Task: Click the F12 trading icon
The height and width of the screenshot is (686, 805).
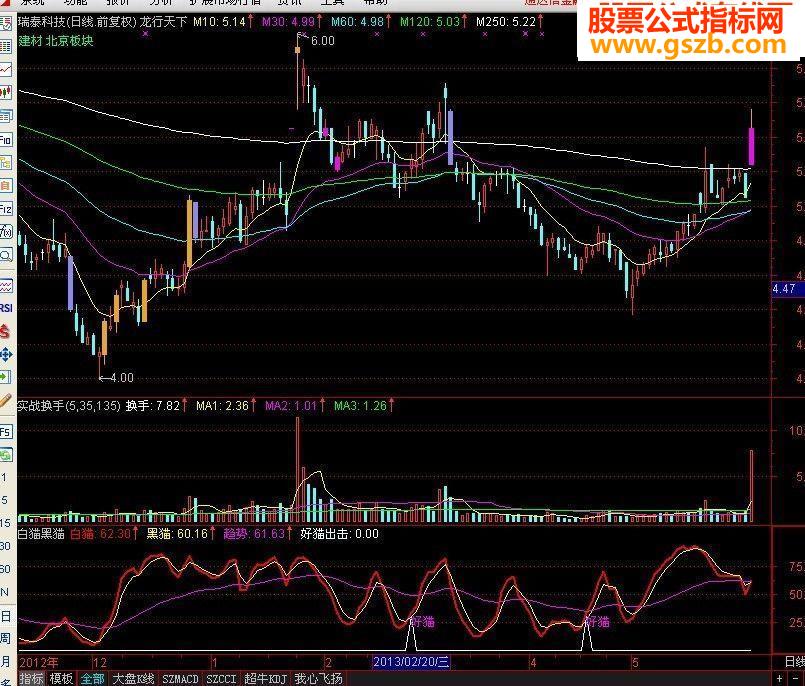Action: [5, 209]
